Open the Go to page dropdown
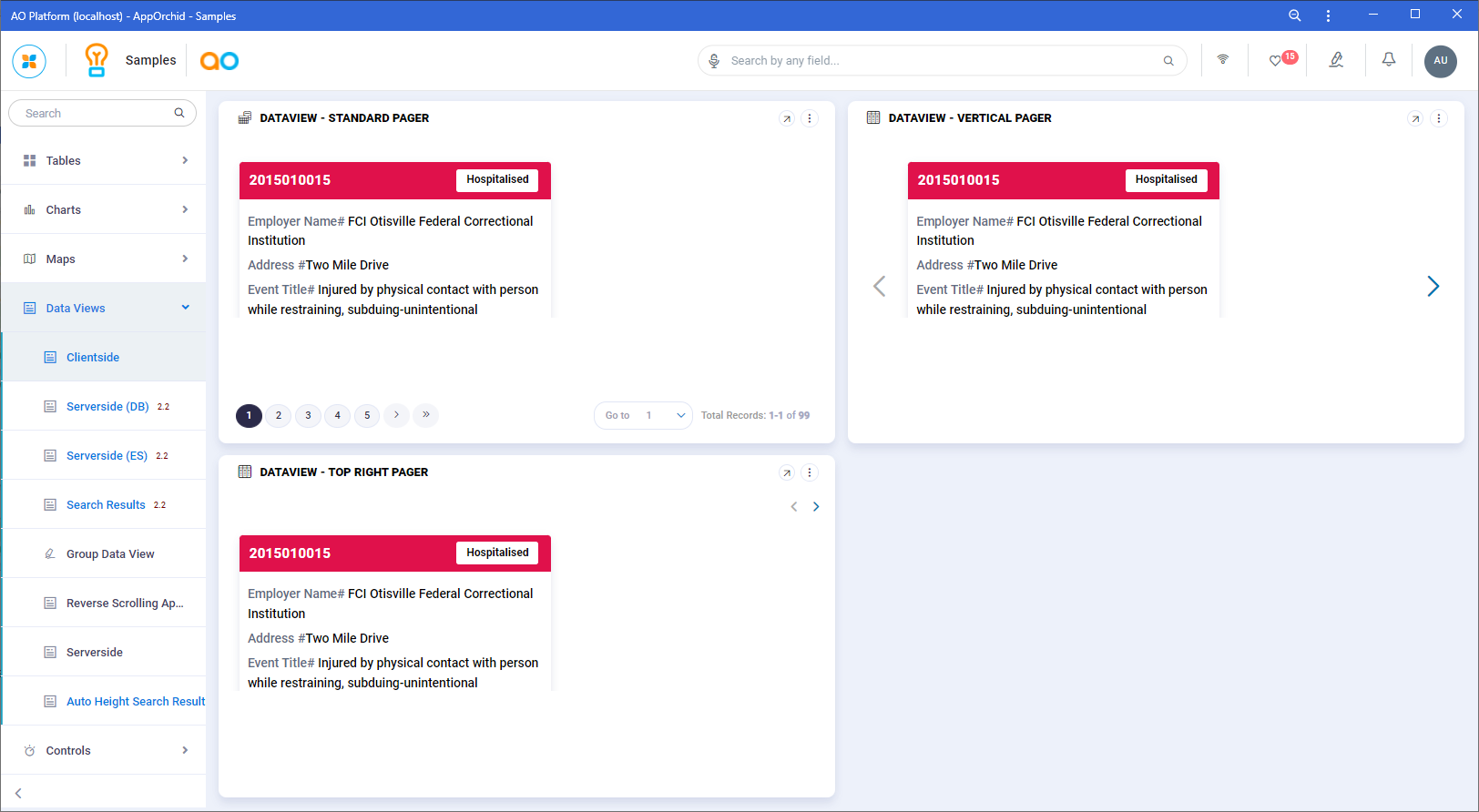The image size is (1479, 812). point(680,415)
